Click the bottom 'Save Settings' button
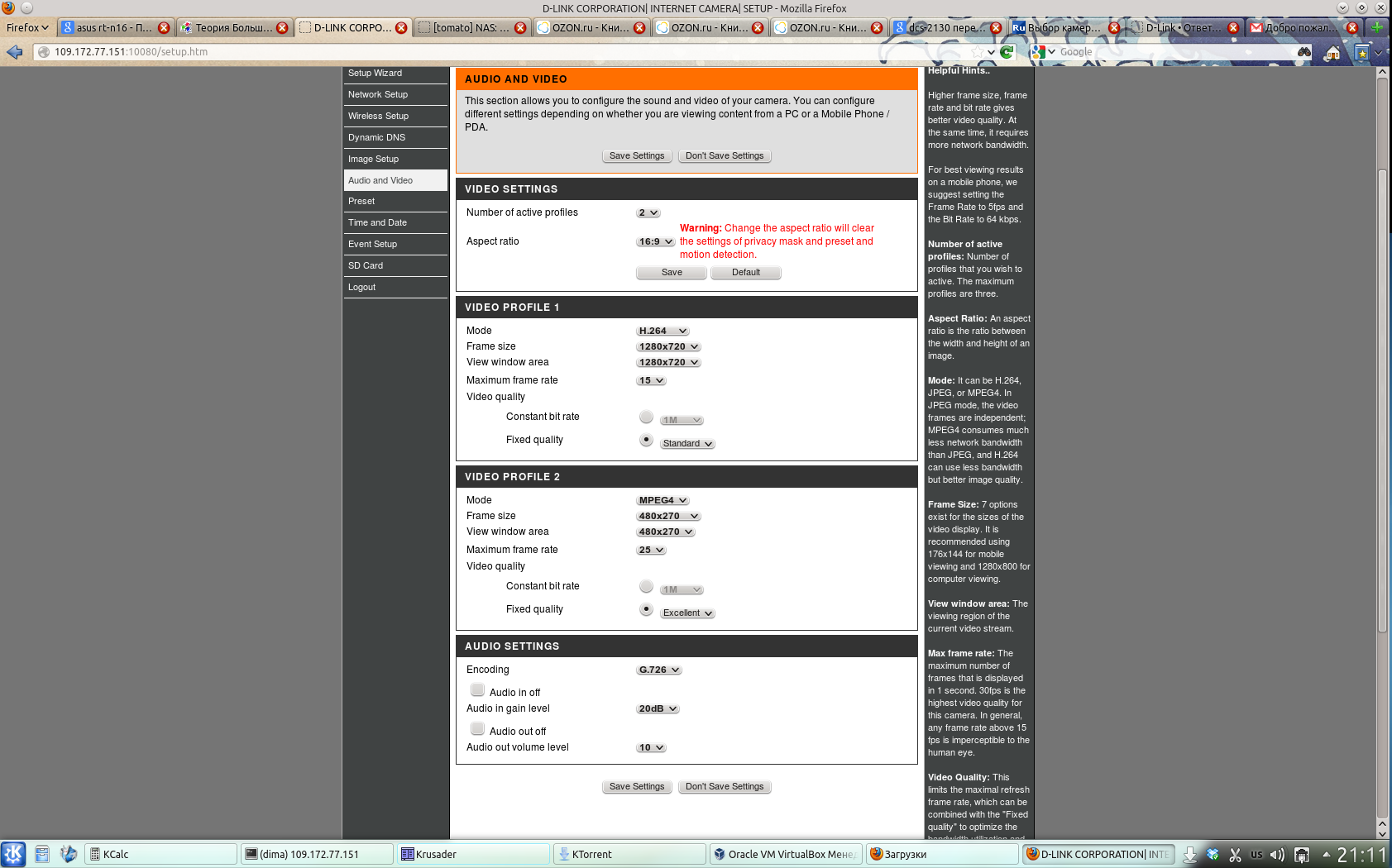The image size is (1392, 868). point(637,787)
